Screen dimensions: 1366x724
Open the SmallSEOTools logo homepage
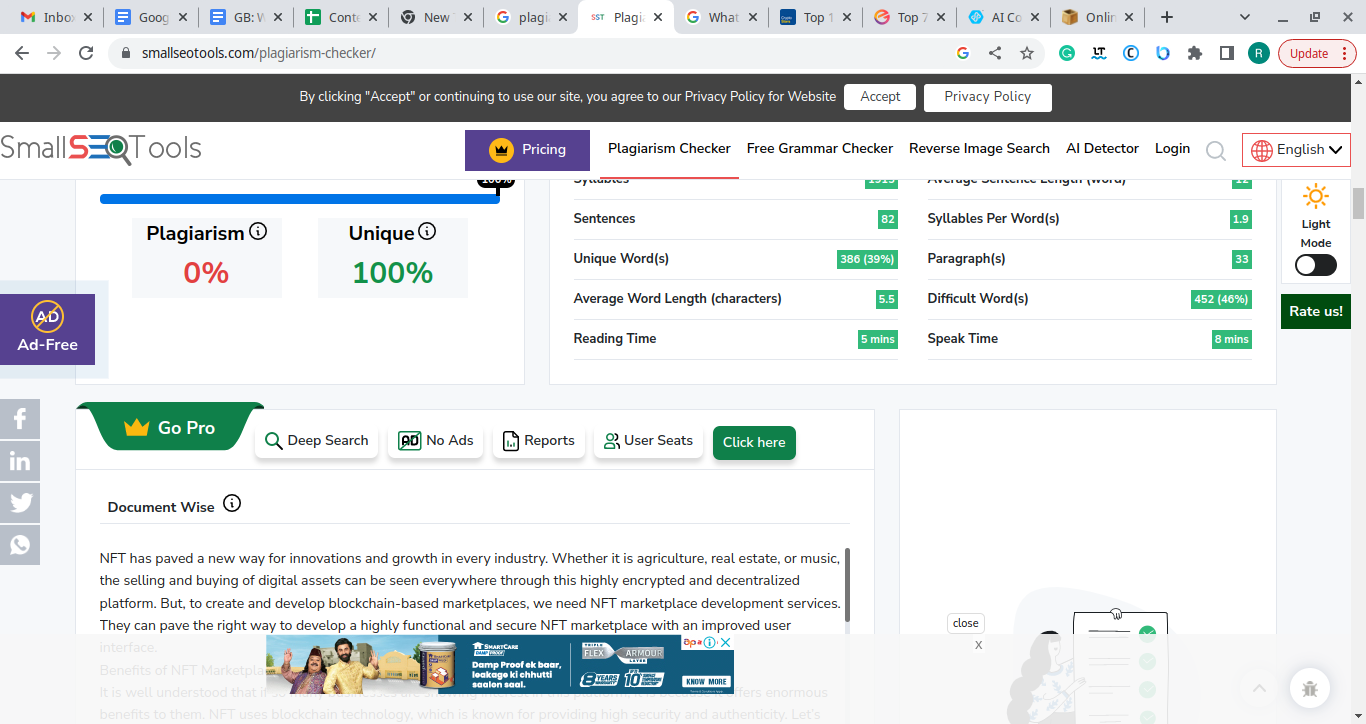coord(101,149)
